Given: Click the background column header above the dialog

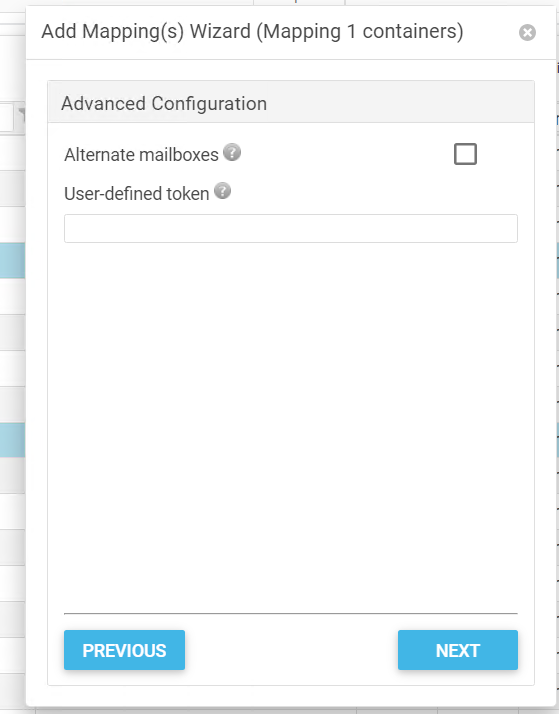Looking at the screenshot, I should 299,2.
